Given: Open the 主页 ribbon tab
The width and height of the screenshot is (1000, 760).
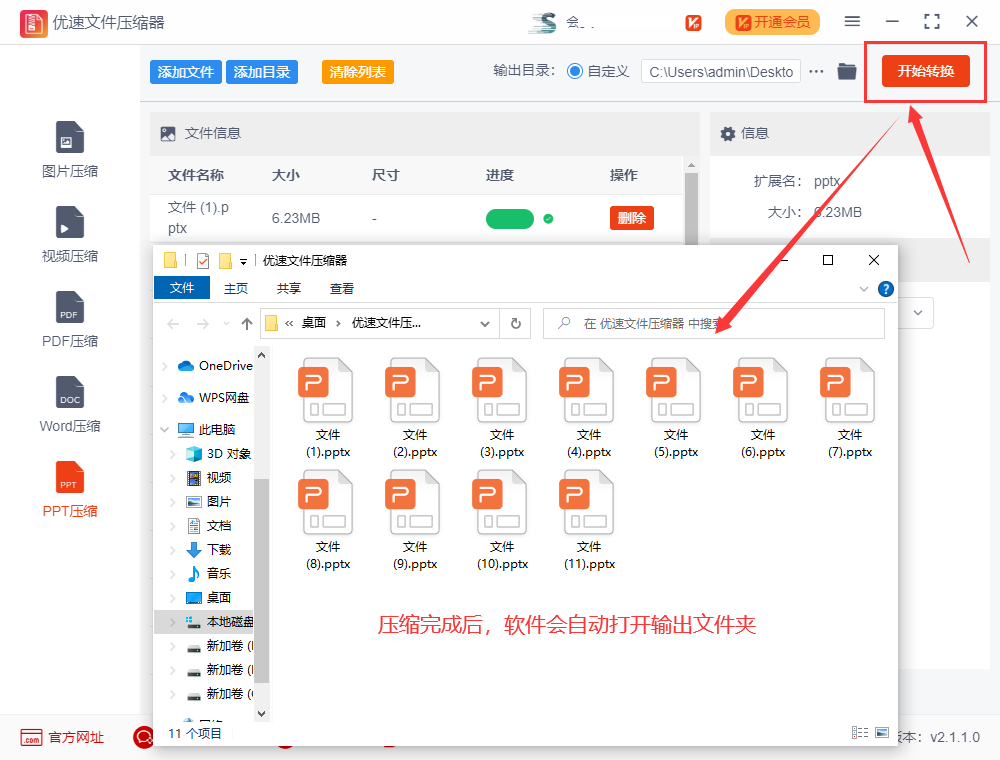Looking at the screenshot, I should tap(235, 289).
